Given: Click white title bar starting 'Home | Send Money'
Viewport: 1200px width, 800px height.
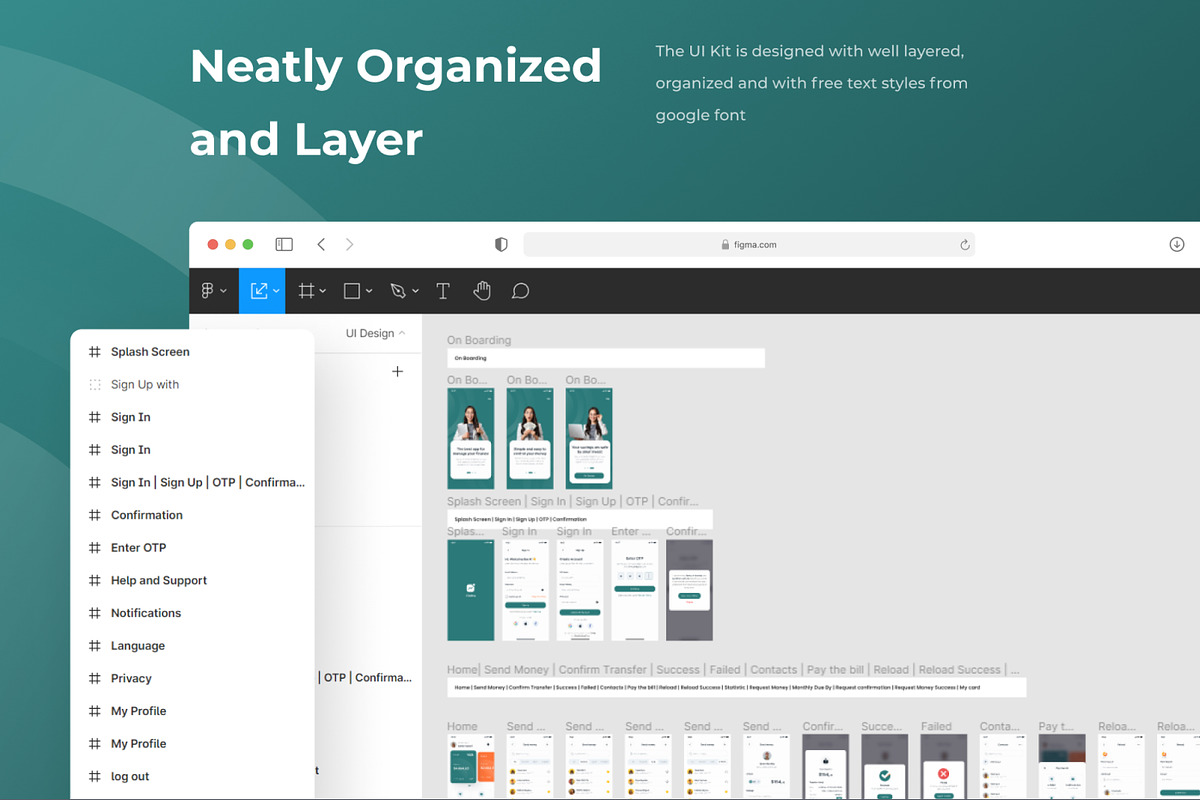Looking at the screenshot, I should (736, 688).
